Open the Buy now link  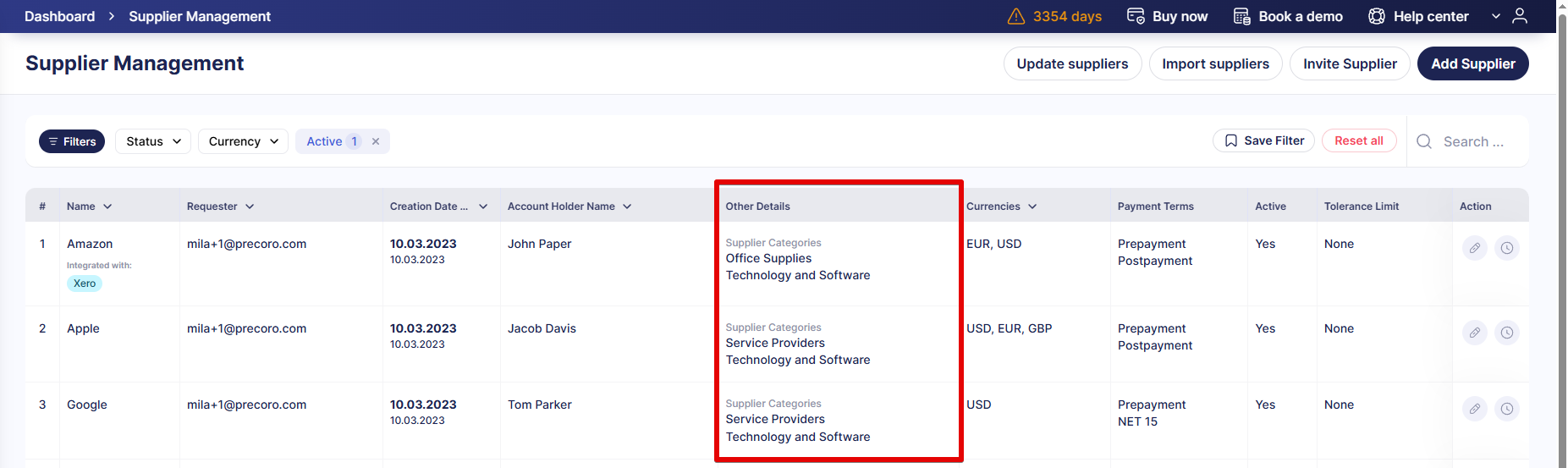click(x=1167, y=16)
